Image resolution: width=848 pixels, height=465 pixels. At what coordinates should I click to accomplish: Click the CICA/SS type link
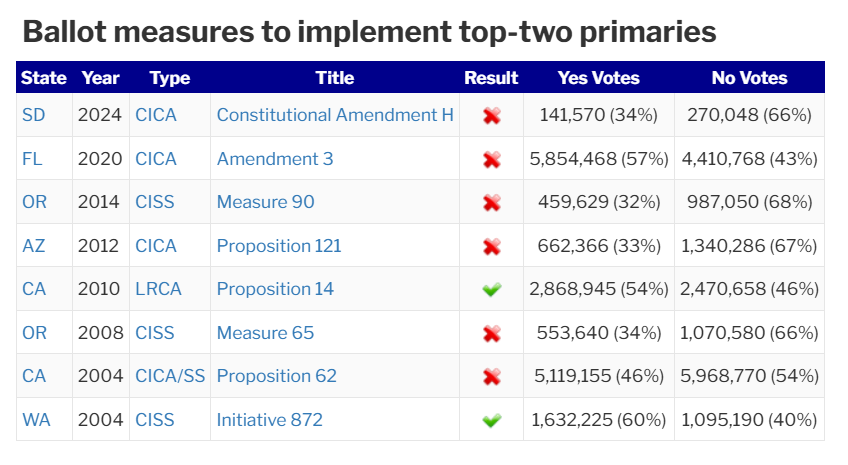pyautogui.click(x=170, y=376)
